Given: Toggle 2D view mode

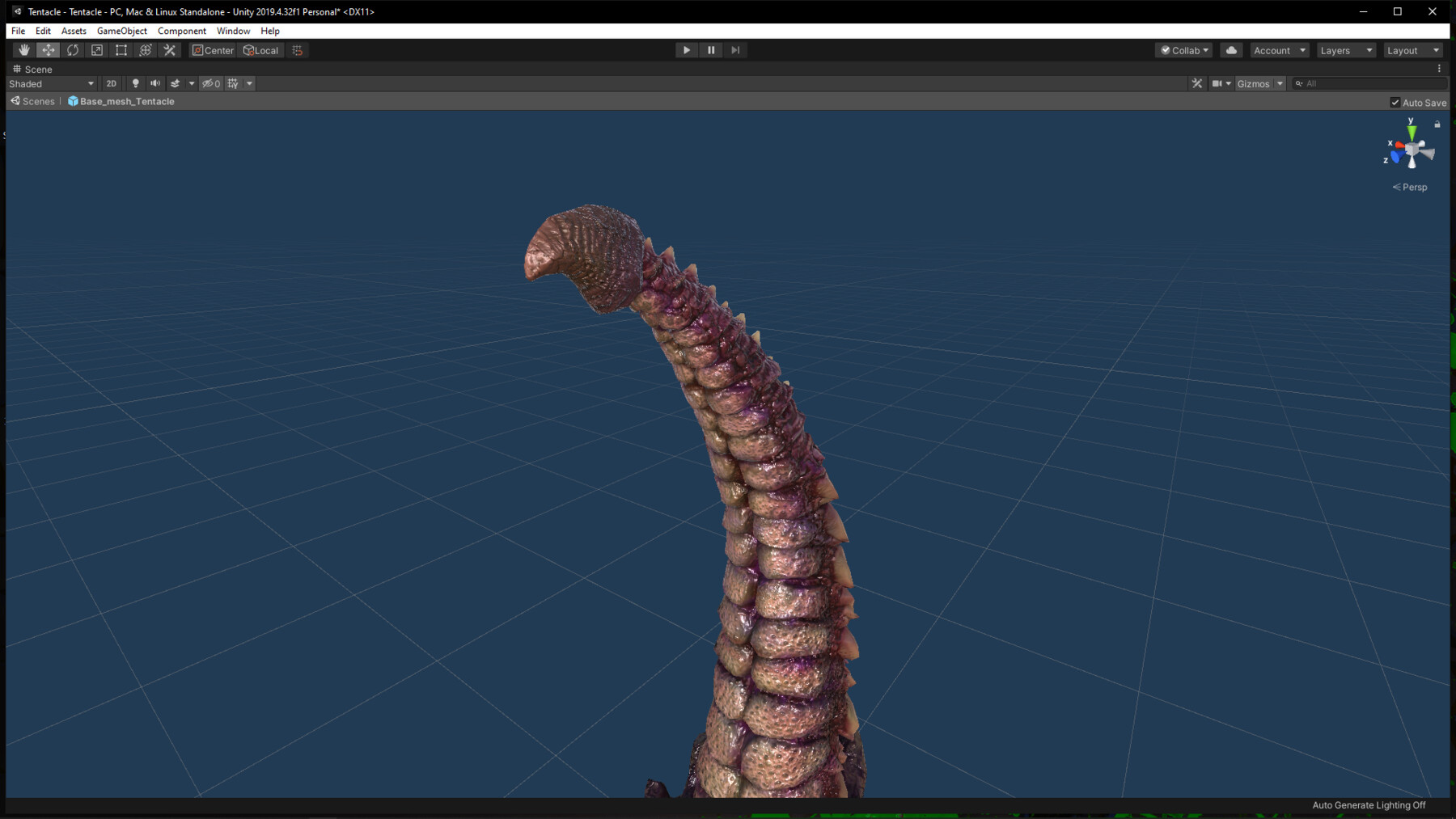Looking at the screenshot, I should (112, 83).
